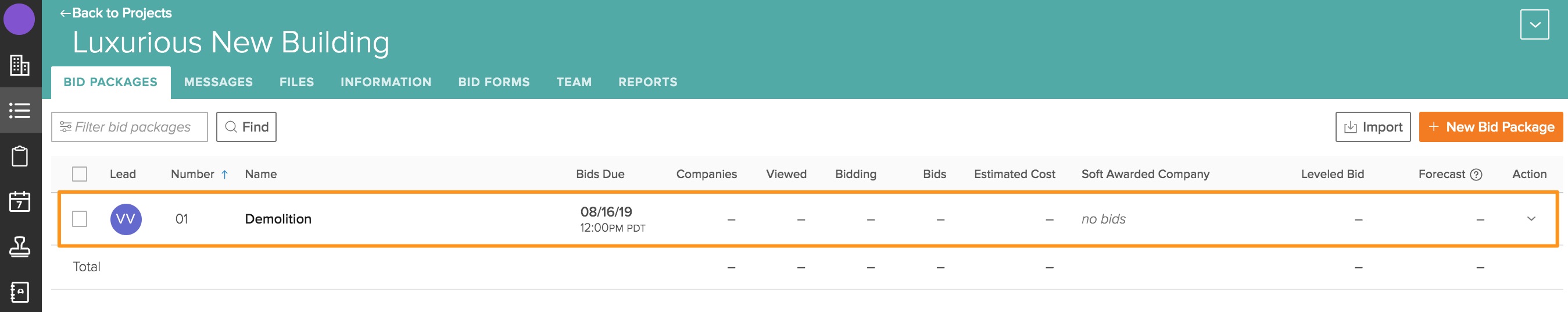Focus the Filter bid packages field
Image resolution: width=1568 pixels, height=312 pixels.
(130, 127)
